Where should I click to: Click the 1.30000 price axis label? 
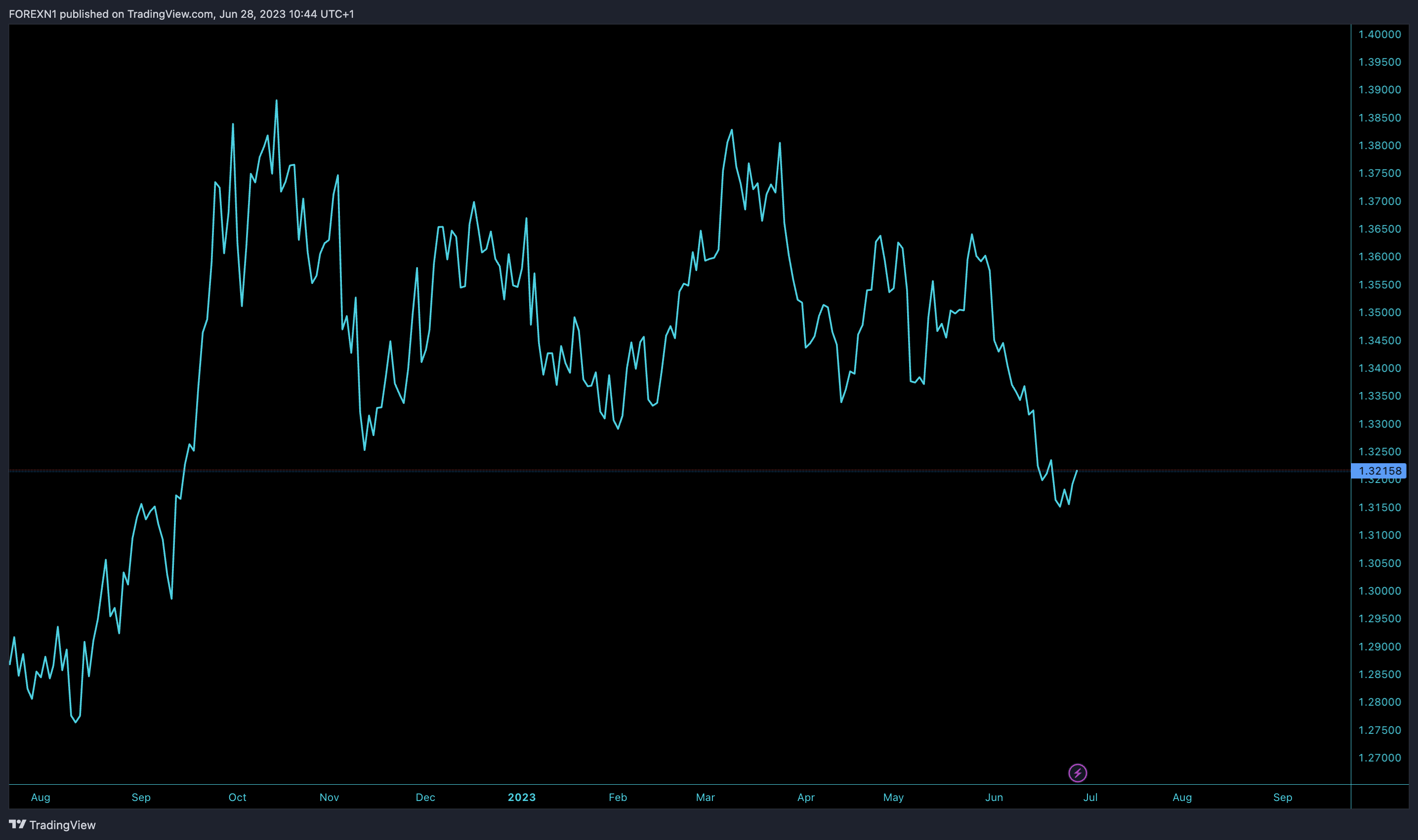[x=1379, y=591]
